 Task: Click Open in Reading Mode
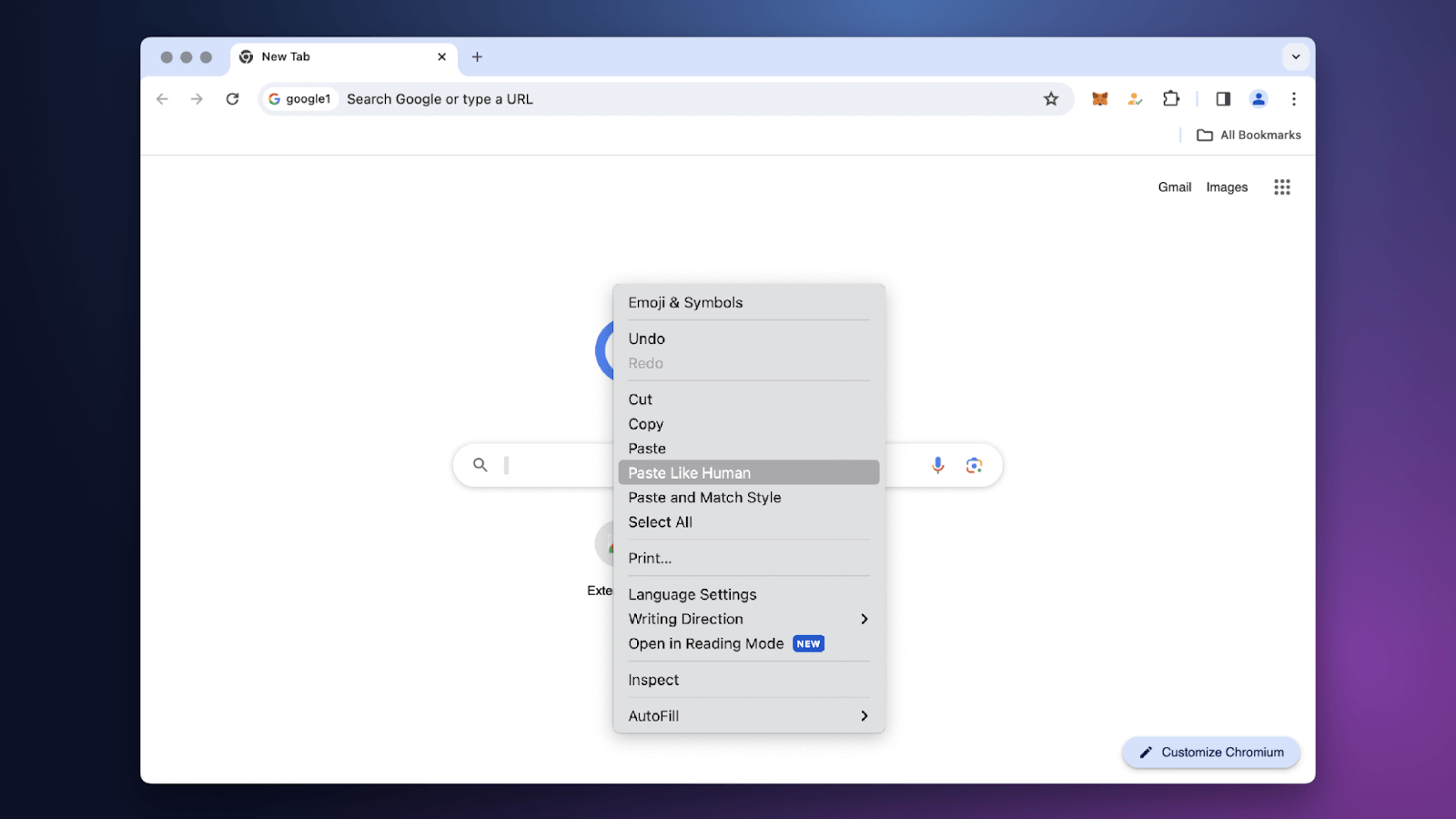point(706,643)
